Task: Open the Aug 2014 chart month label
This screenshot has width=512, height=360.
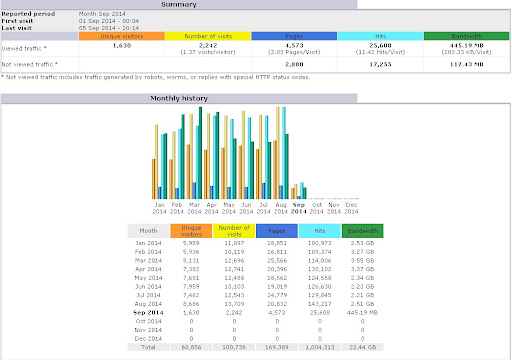Action: tap(281, 208)
